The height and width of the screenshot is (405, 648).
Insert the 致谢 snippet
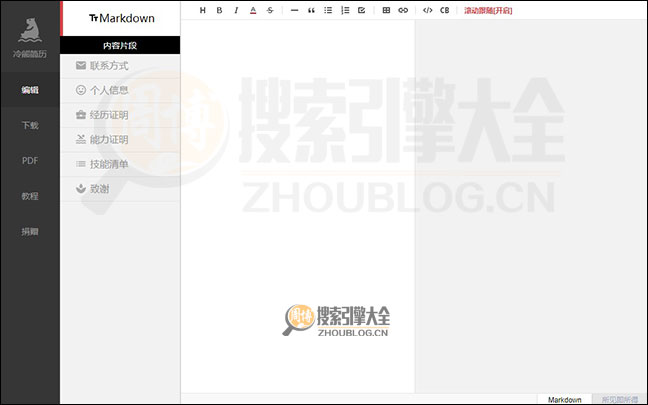point(120,189)
